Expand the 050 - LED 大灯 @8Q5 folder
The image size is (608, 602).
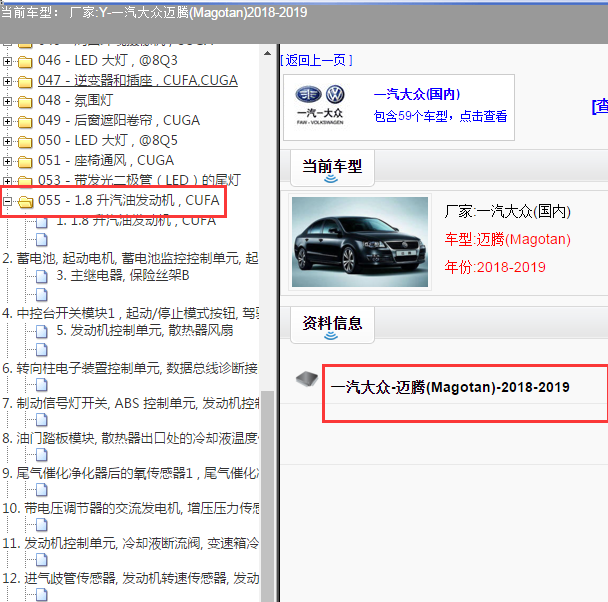pyautogui.click(x=7, y=141)
